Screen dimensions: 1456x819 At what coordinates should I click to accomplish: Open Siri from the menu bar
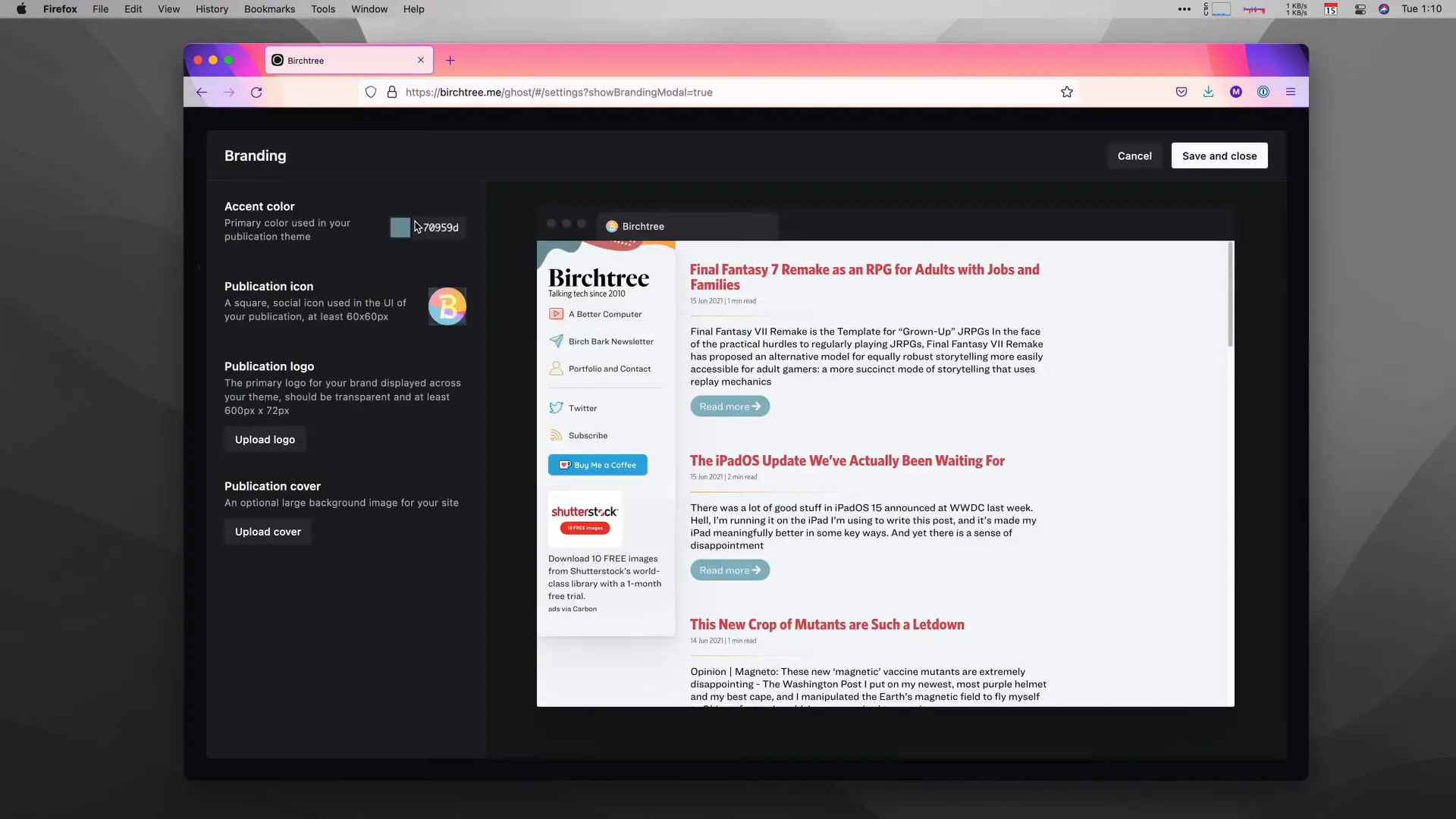pyautogui.click(x=1384, y=9)
